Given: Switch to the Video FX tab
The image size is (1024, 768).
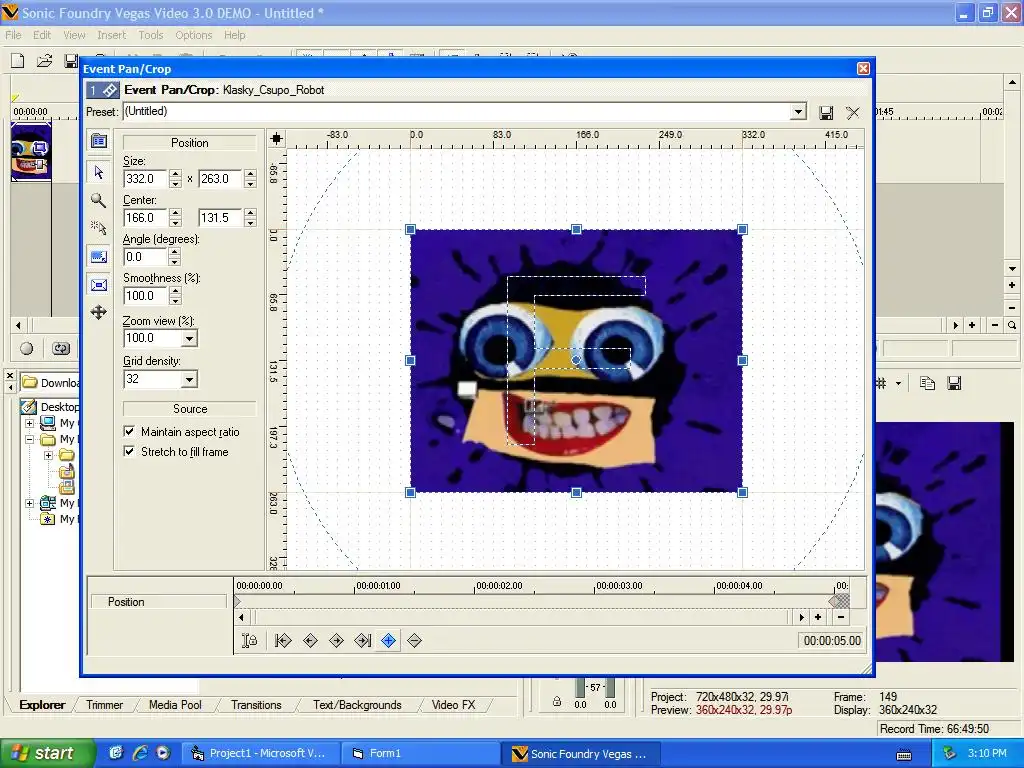Looking at the screenshot, I should tap(453, 705).
